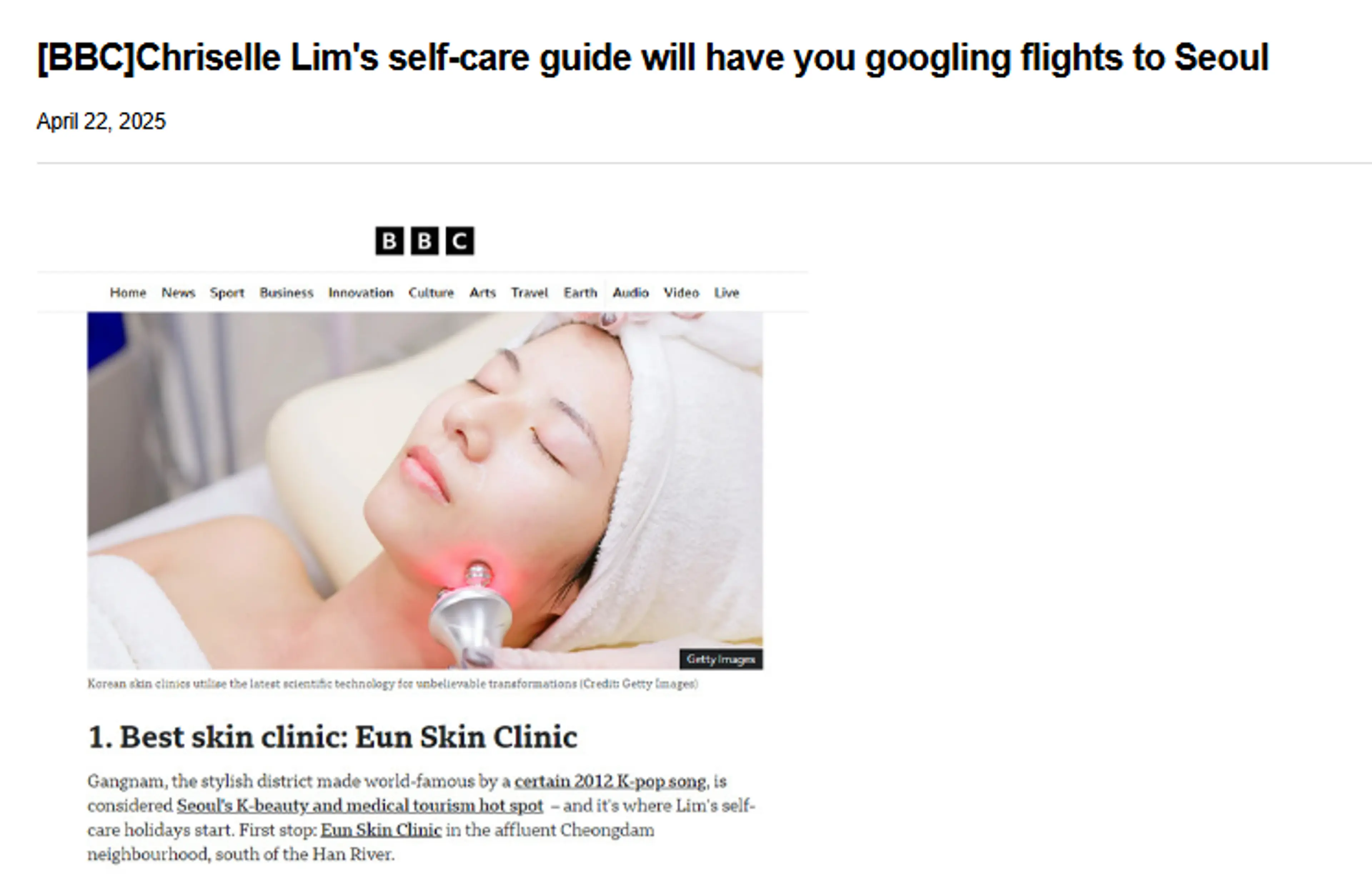Click the article headline about Chriselle Lim
Image resolution: width=1372 pixels, height=882 pixels.
click(652, 58)
